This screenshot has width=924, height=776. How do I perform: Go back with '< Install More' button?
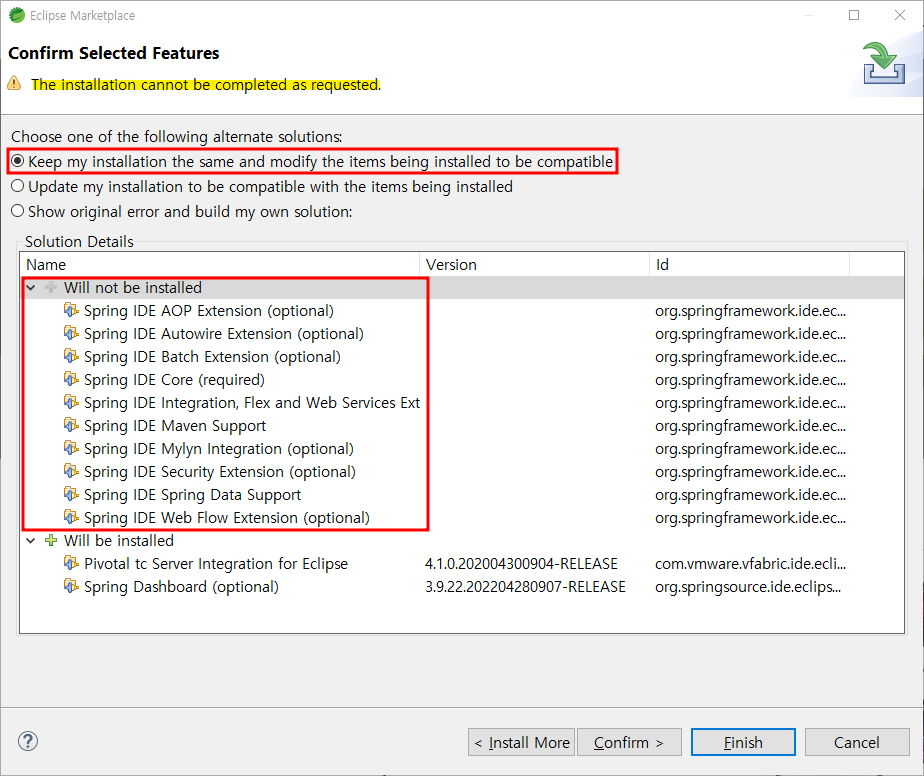(x=522, y=742)
